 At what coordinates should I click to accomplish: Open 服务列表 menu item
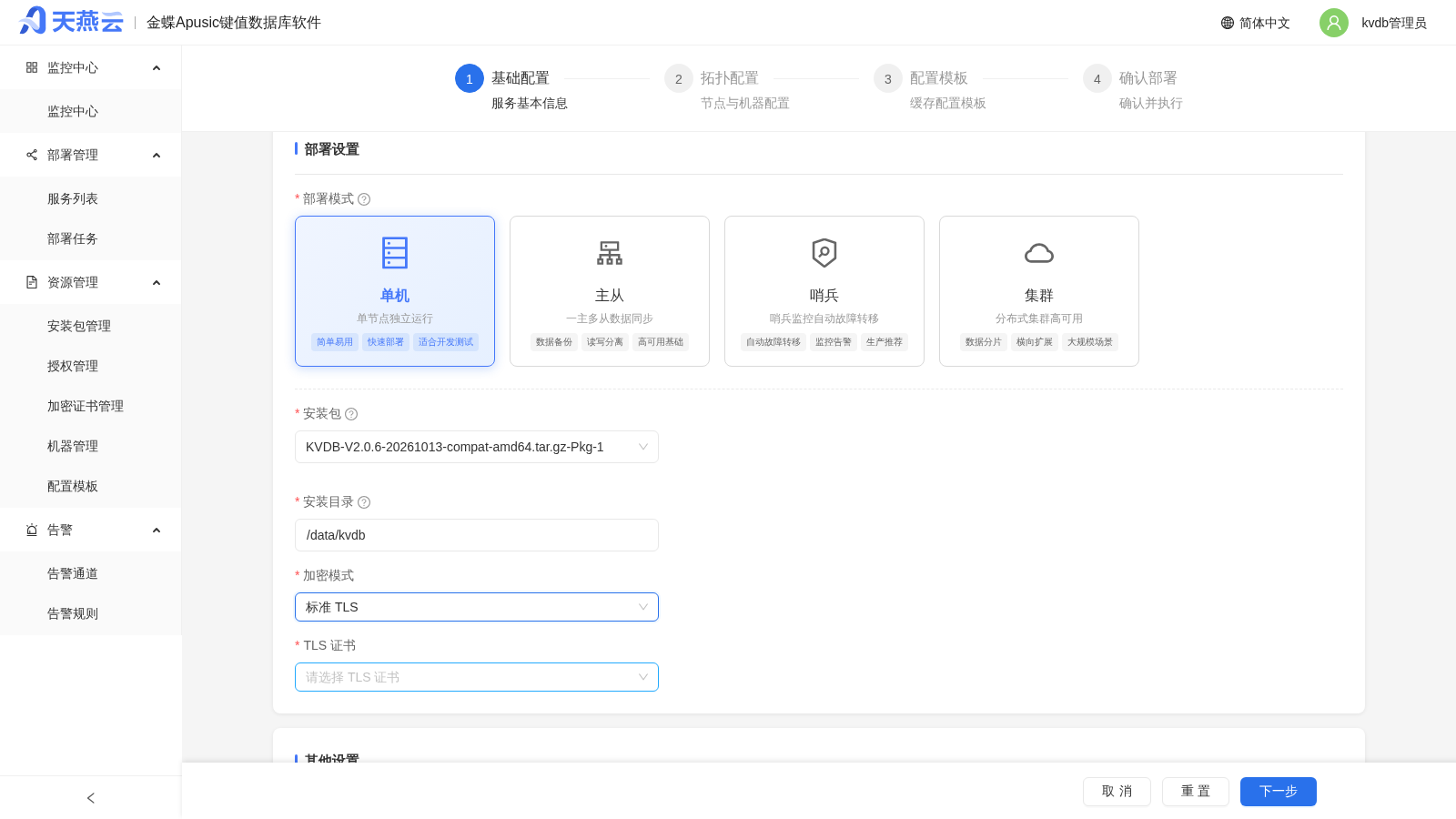tap(91, 198)
